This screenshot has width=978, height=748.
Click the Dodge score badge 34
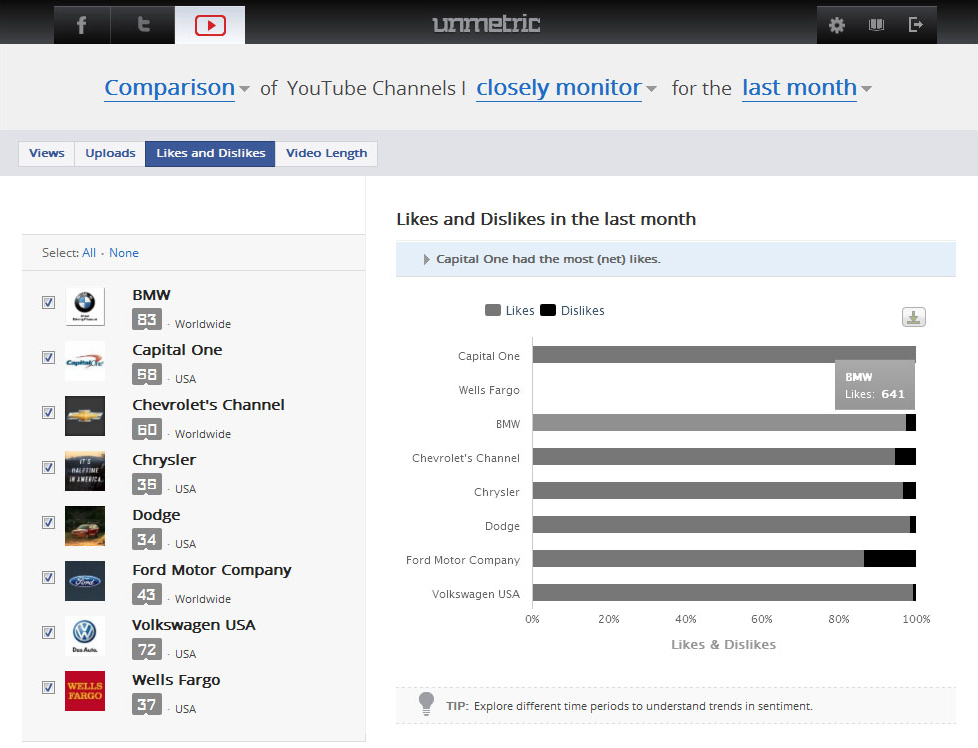point(147,539)
